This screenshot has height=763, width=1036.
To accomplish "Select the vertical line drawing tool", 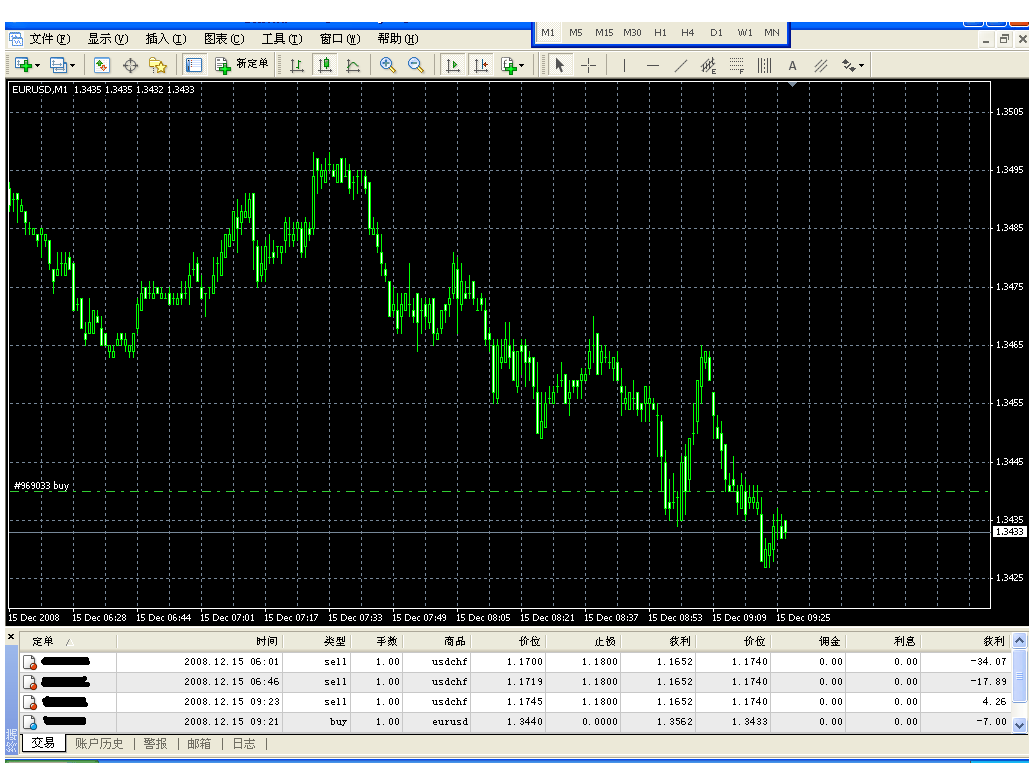I will pos(625,65).
